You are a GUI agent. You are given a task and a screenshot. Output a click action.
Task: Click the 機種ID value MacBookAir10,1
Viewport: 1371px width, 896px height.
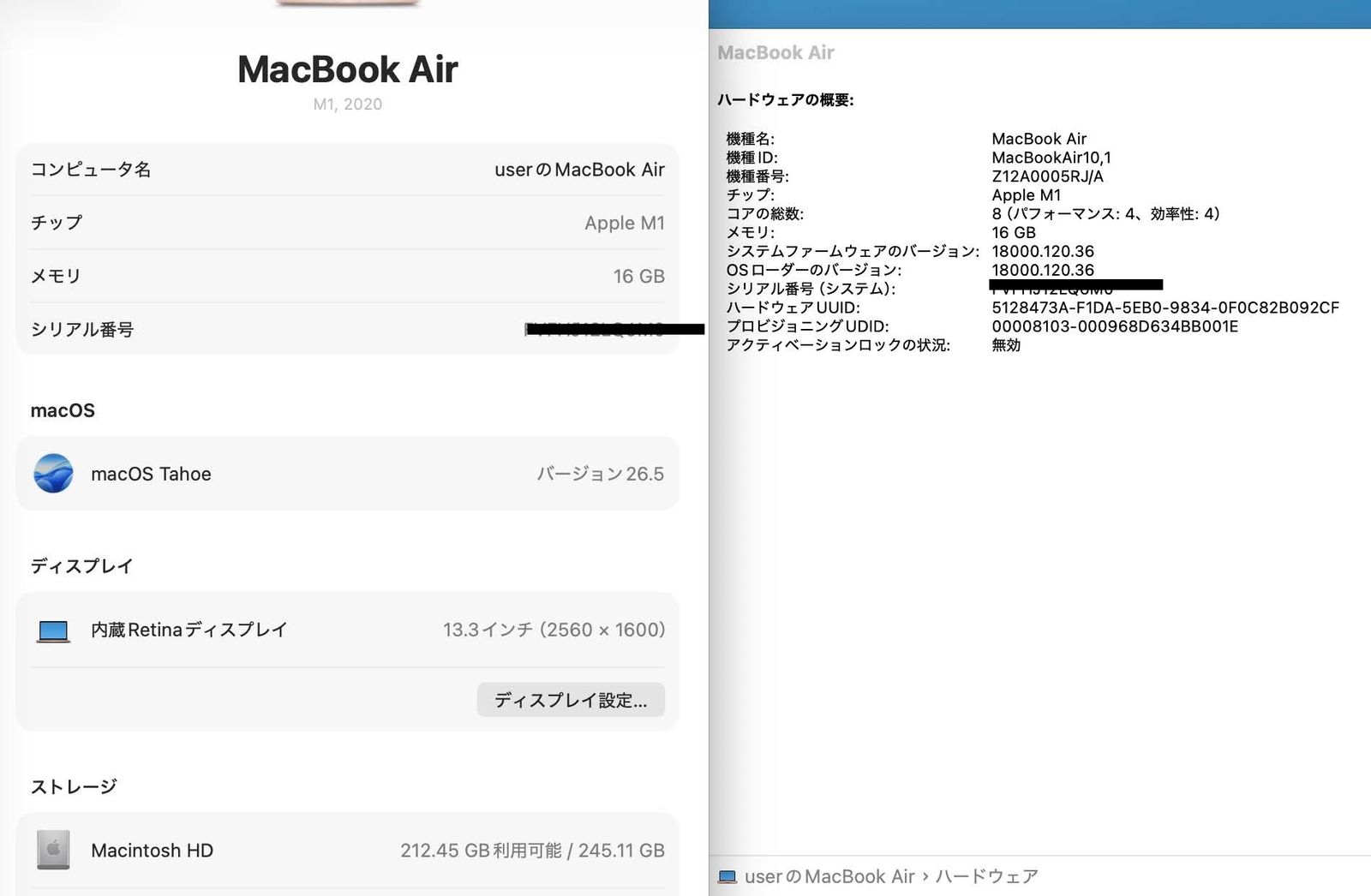(x=1051, y=158)
